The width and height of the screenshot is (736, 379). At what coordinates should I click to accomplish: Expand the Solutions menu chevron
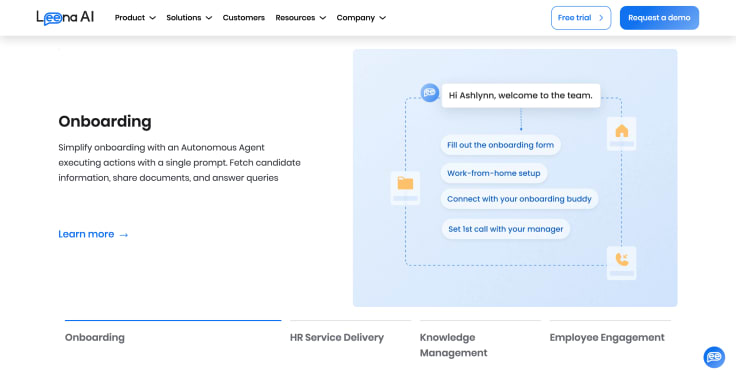[x=209, y=18]
